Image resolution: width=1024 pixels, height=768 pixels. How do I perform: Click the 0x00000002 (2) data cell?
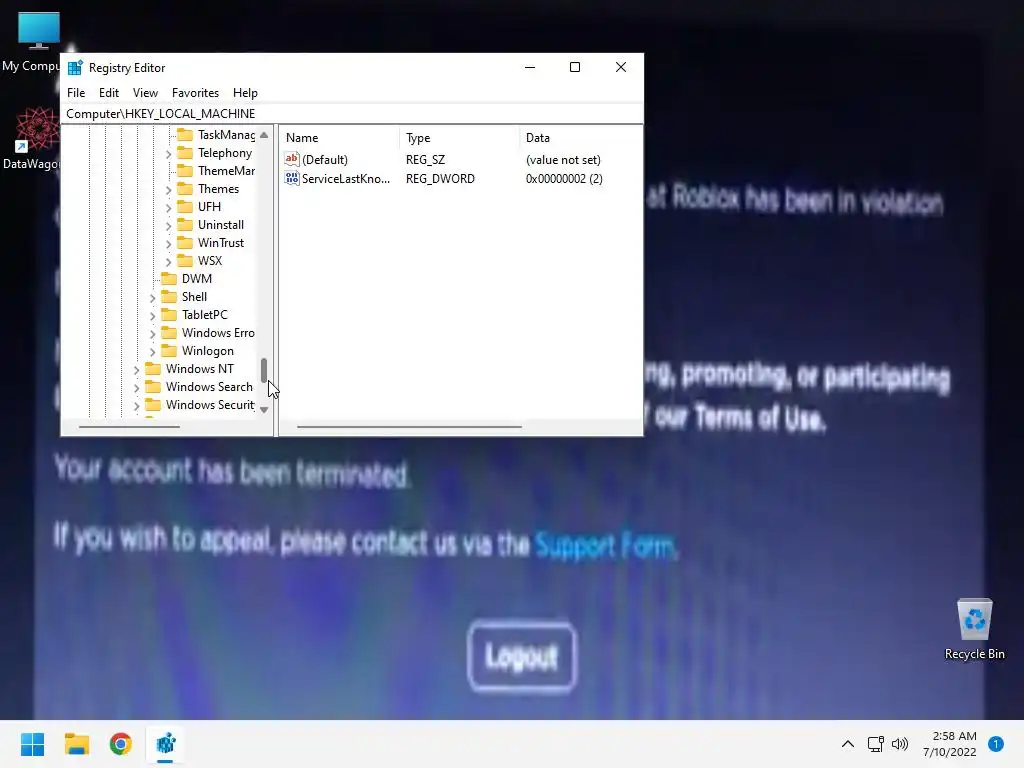pyautogui.click(x=564, y=178)
